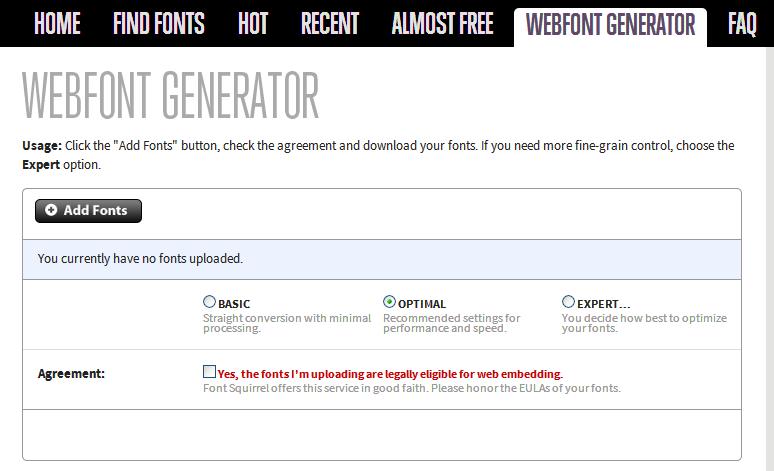The image size is (774, 471).
Task: Go to FIND FONTS in the navigation
Action: (158, 24)
